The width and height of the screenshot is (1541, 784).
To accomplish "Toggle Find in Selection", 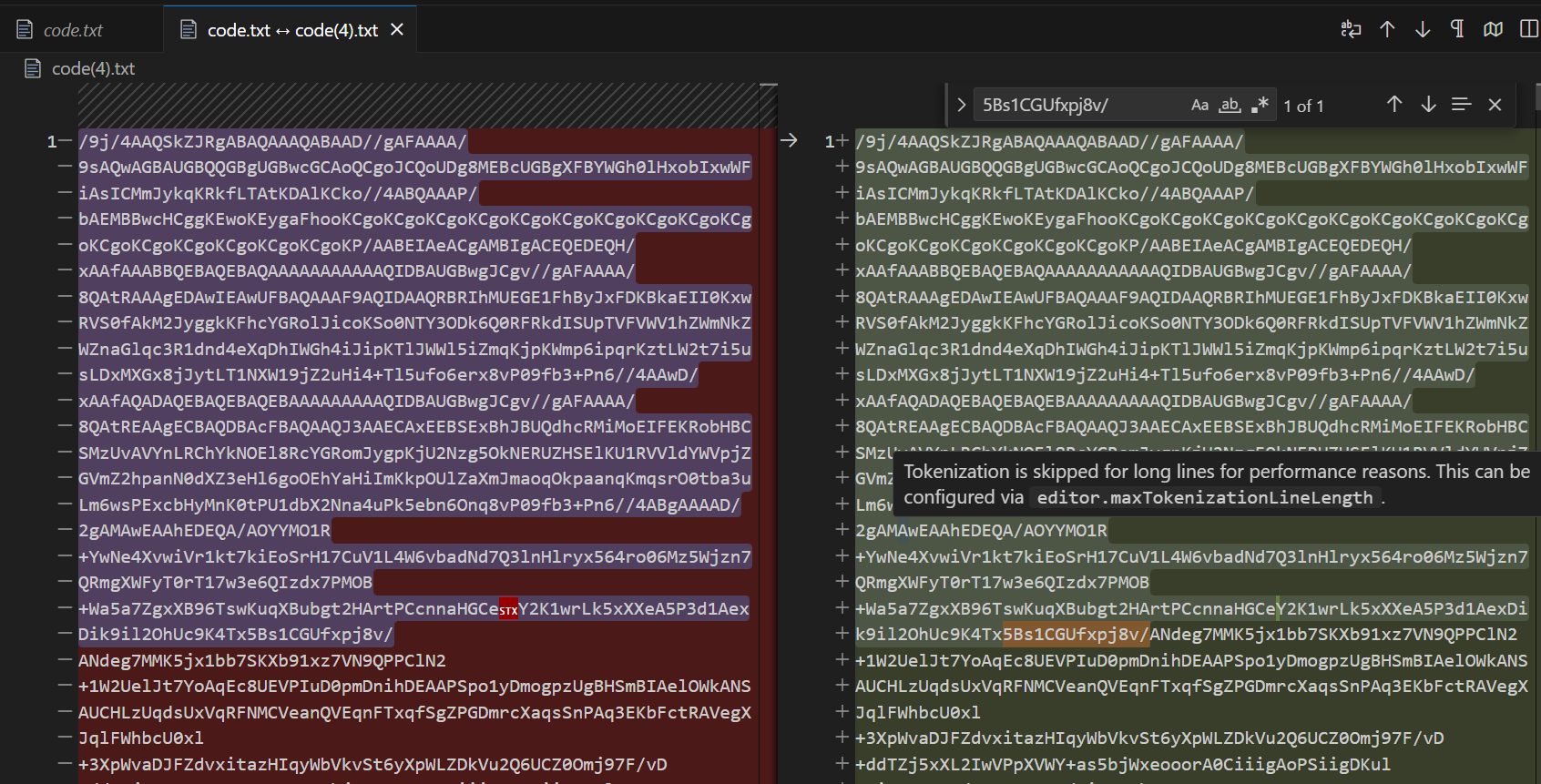I will pyautogui.click(x=1462, y=105).
